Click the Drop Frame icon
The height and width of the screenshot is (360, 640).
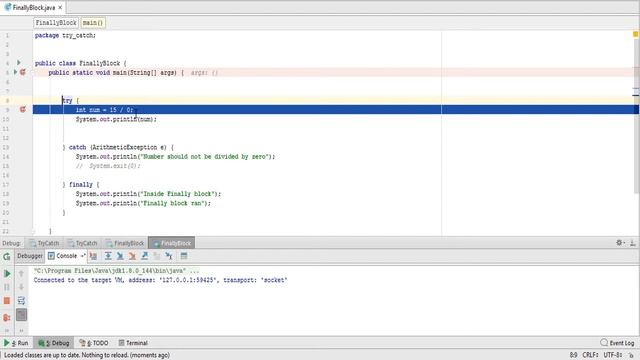click(157, 256)
